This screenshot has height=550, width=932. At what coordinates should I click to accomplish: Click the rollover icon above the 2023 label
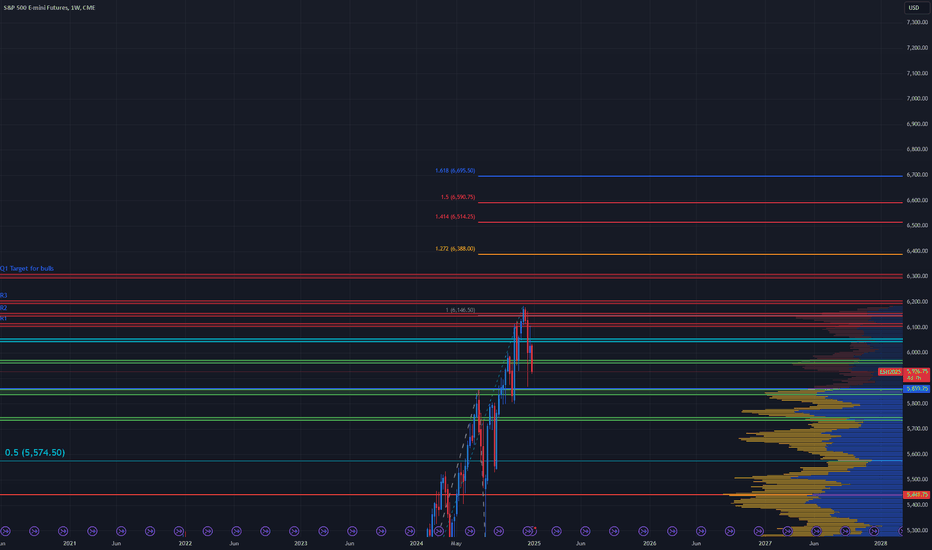294,531
